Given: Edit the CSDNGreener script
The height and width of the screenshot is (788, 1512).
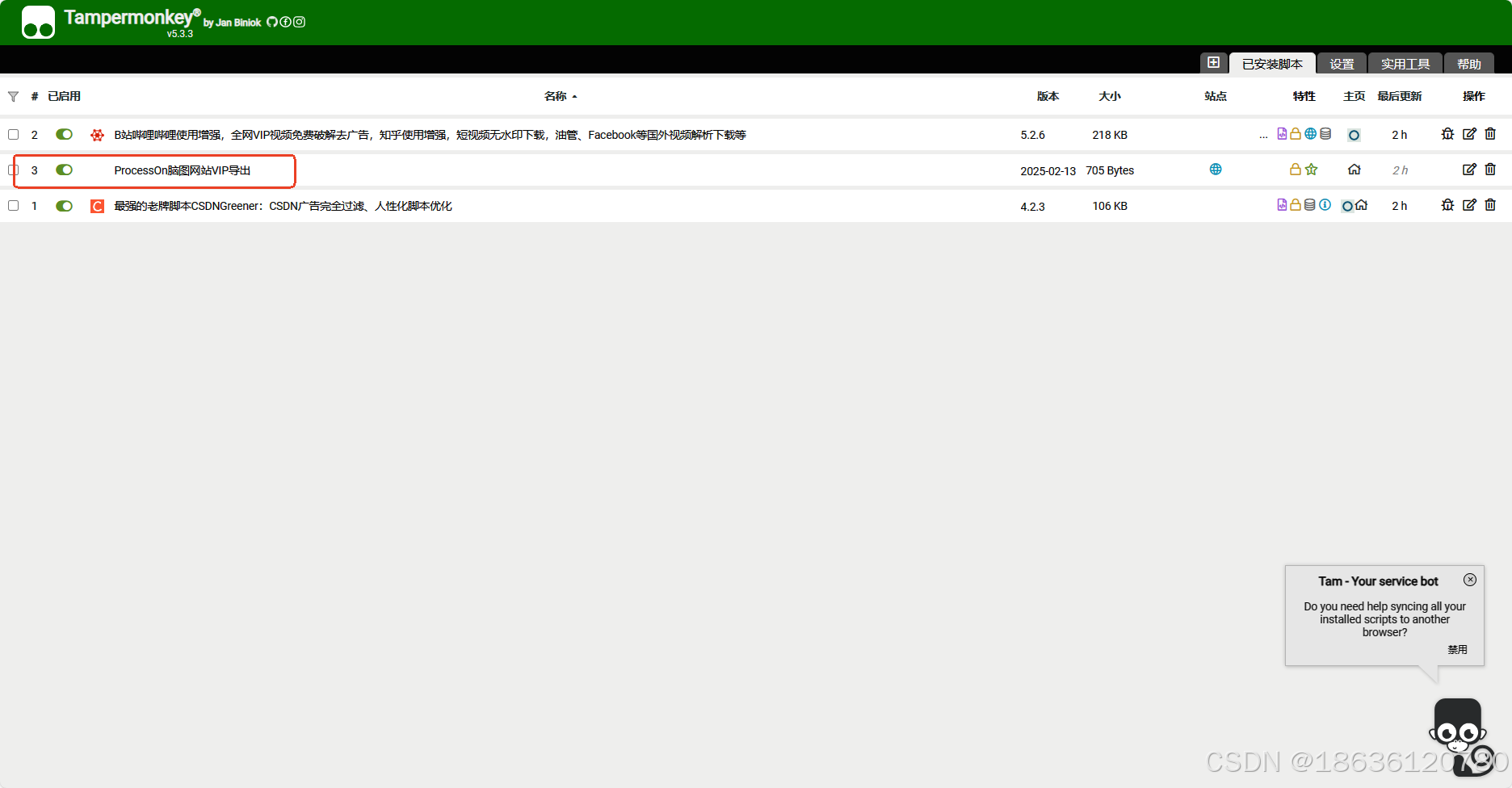Looking at the screenshot, I should click(1469, 205).
